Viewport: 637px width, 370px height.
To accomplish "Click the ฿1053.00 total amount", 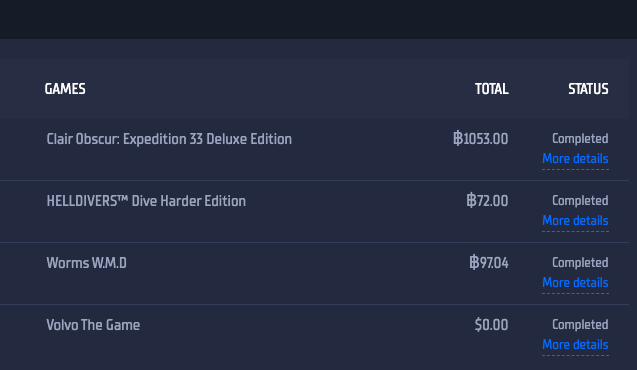I will point(481,139).
